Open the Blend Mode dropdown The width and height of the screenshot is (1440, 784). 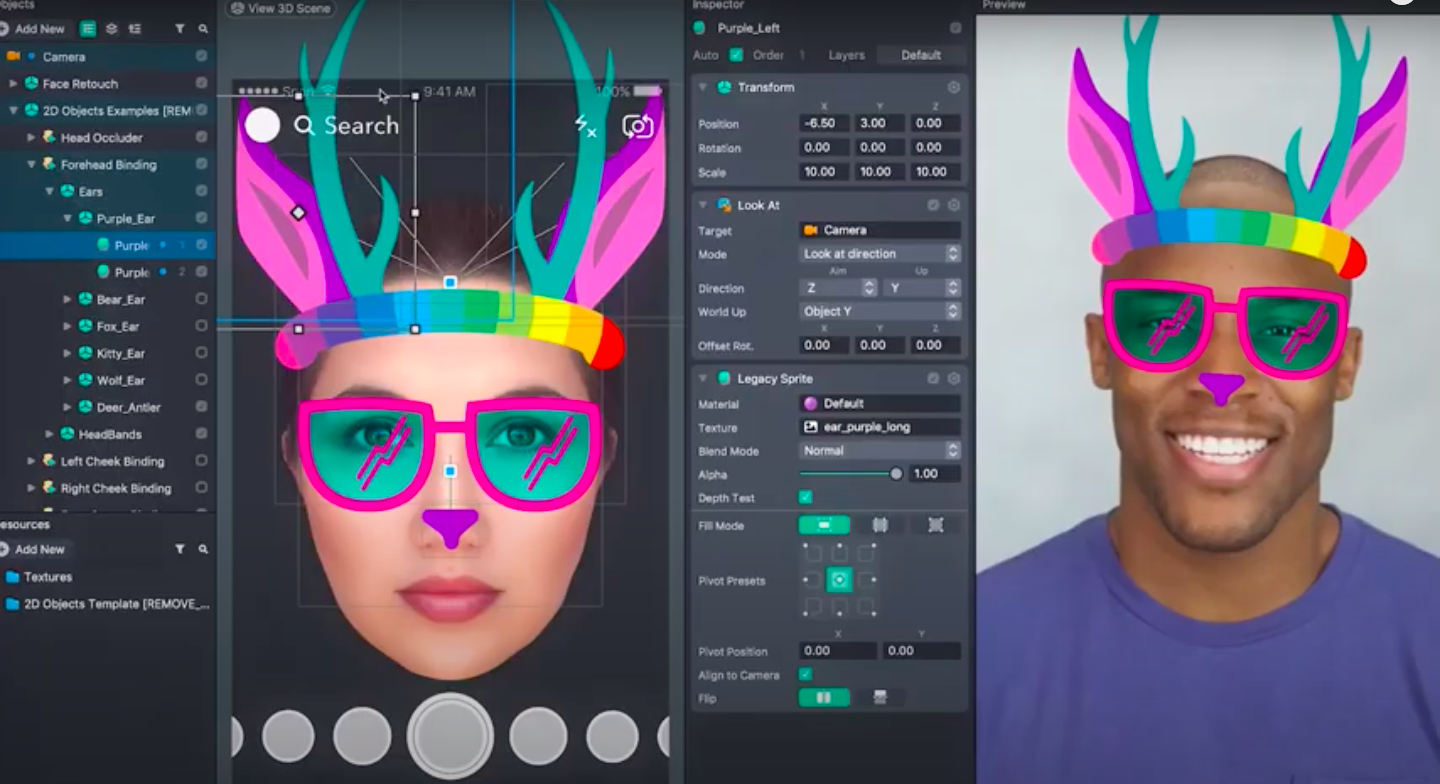pos(880,451)
